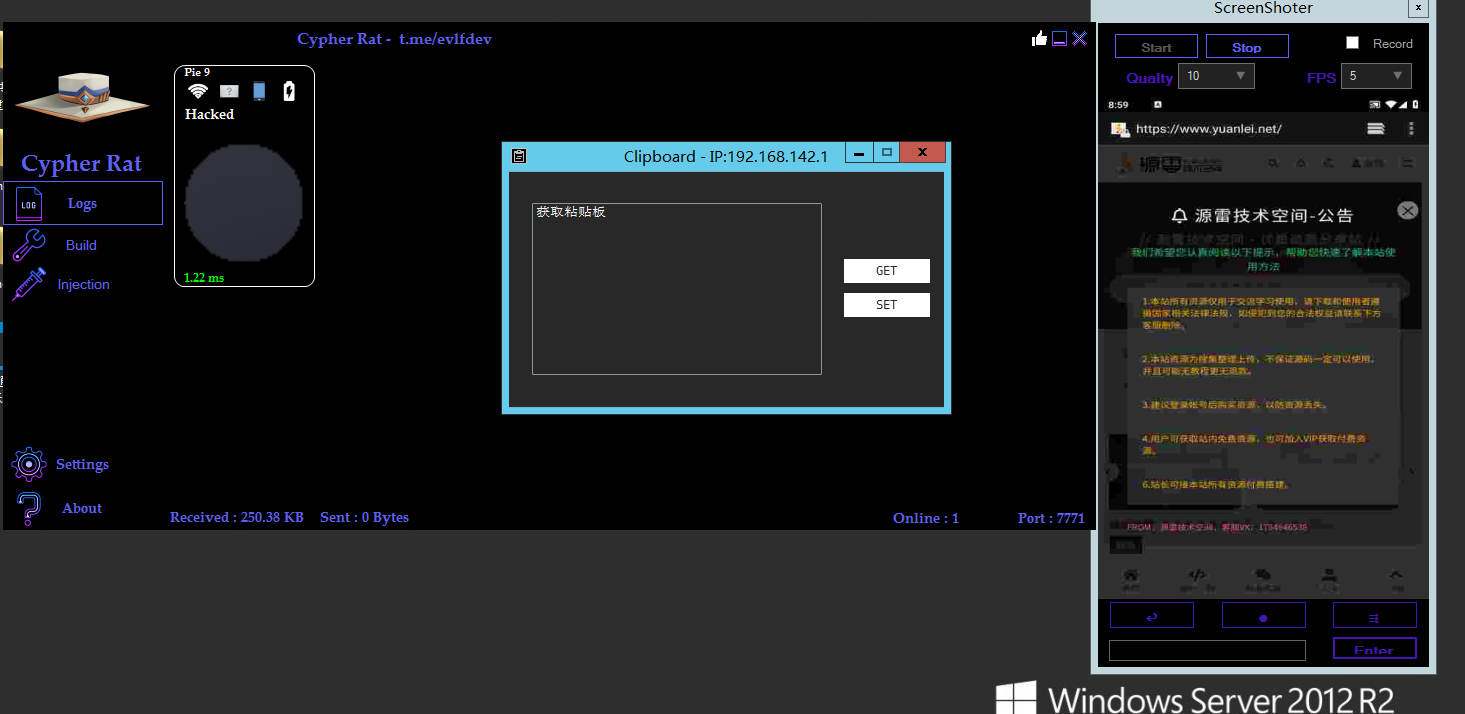Enable the Record checkbox
Screen dimensions: 1465x714
click(1353, 43)
